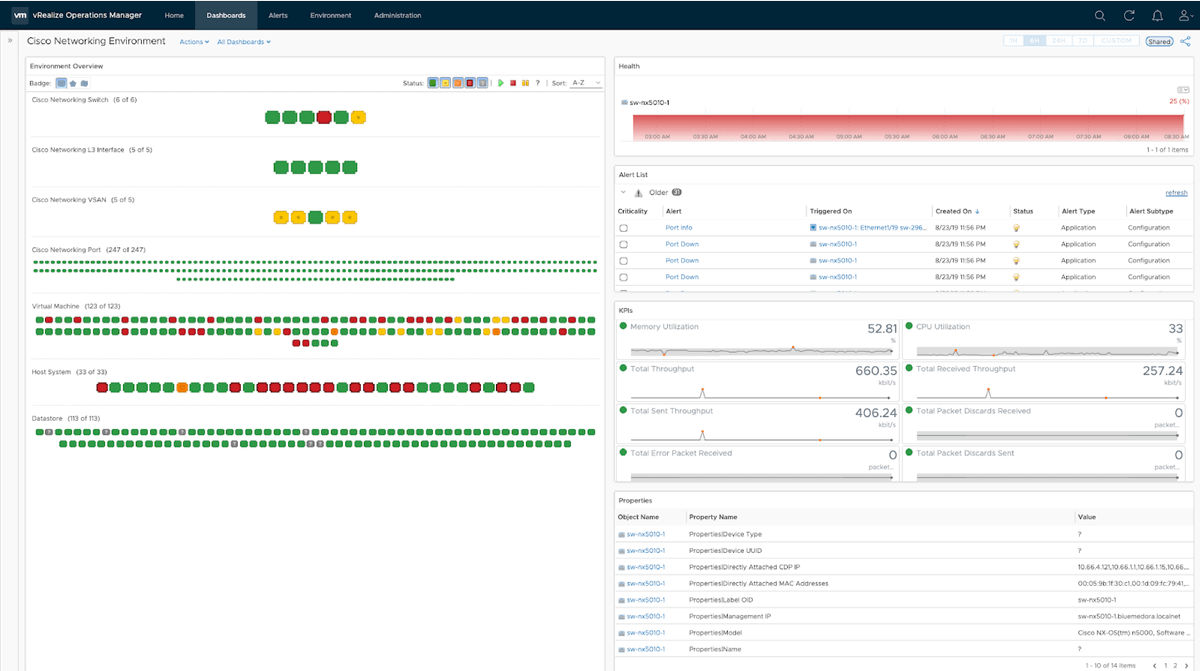Click the refresh icon in the top navigation
Screen dimensions: 1200x671
1129,15
